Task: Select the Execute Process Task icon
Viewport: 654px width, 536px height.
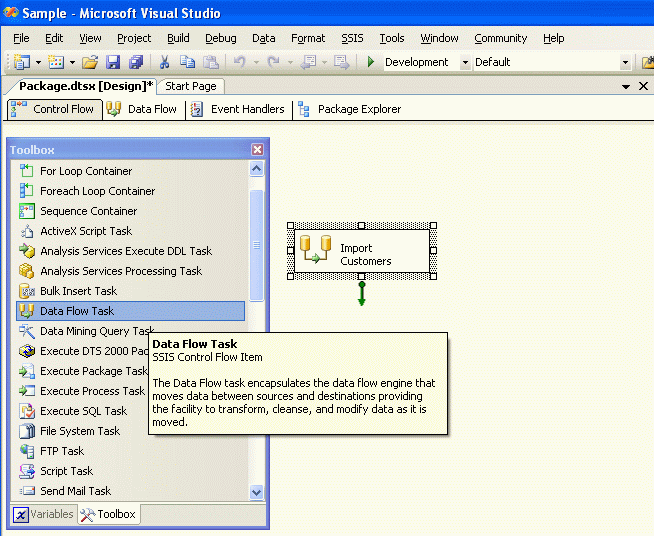Action: coord(27,391)
